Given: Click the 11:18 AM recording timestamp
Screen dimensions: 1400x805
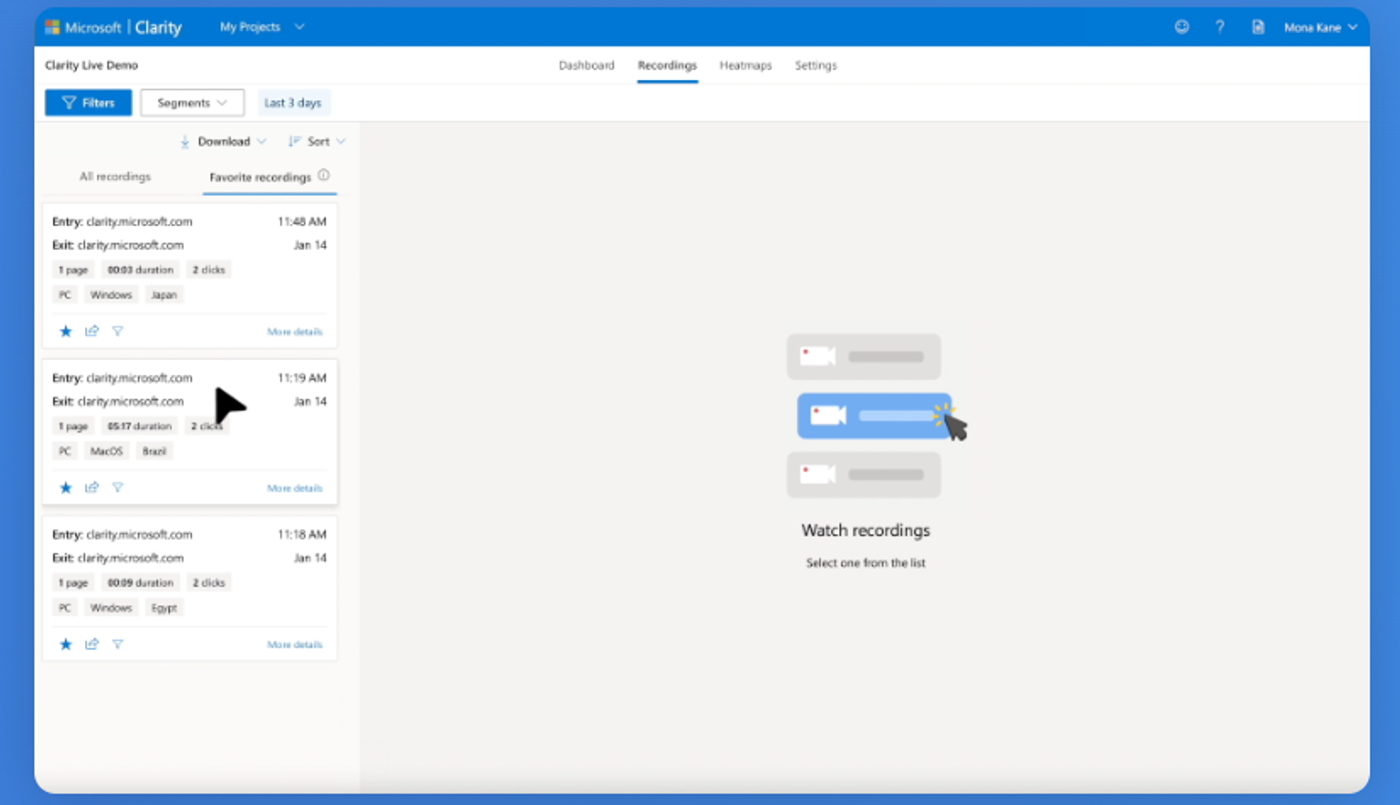Looking at the screenshot, I should pyautogui.click(x=302, y=535).
